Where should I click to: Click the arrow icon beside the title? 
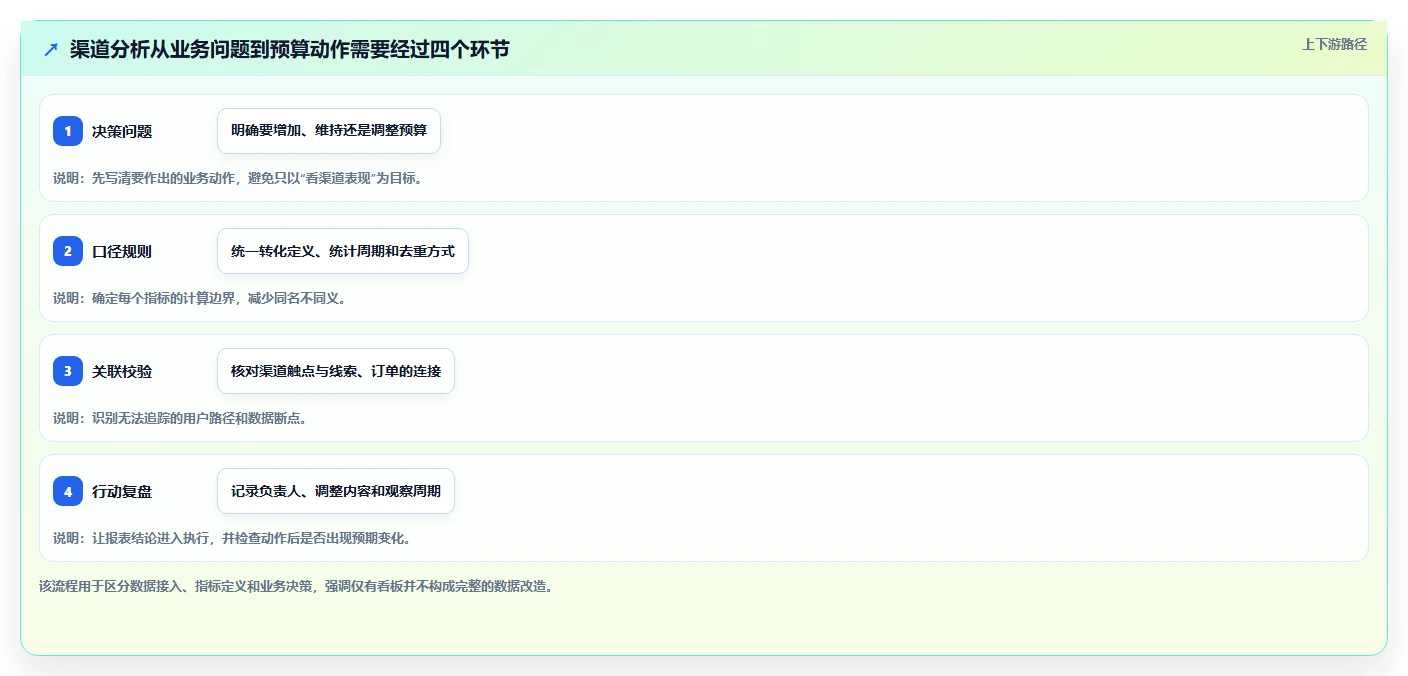tap(51, 49)
